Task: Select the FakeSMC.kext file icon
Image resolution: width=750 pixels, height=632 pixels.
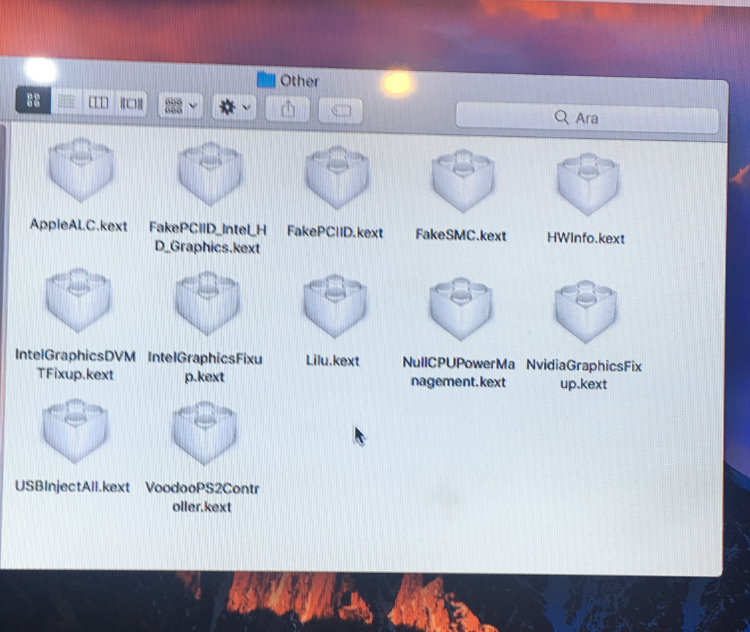Action: (461, 180)
